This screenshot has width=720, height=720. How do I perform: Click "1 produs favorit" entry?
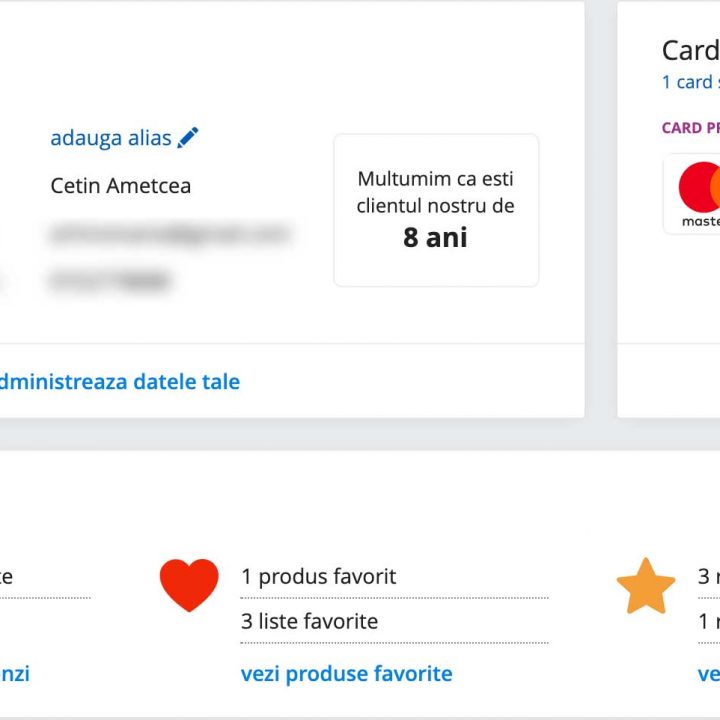coord(318,577)
